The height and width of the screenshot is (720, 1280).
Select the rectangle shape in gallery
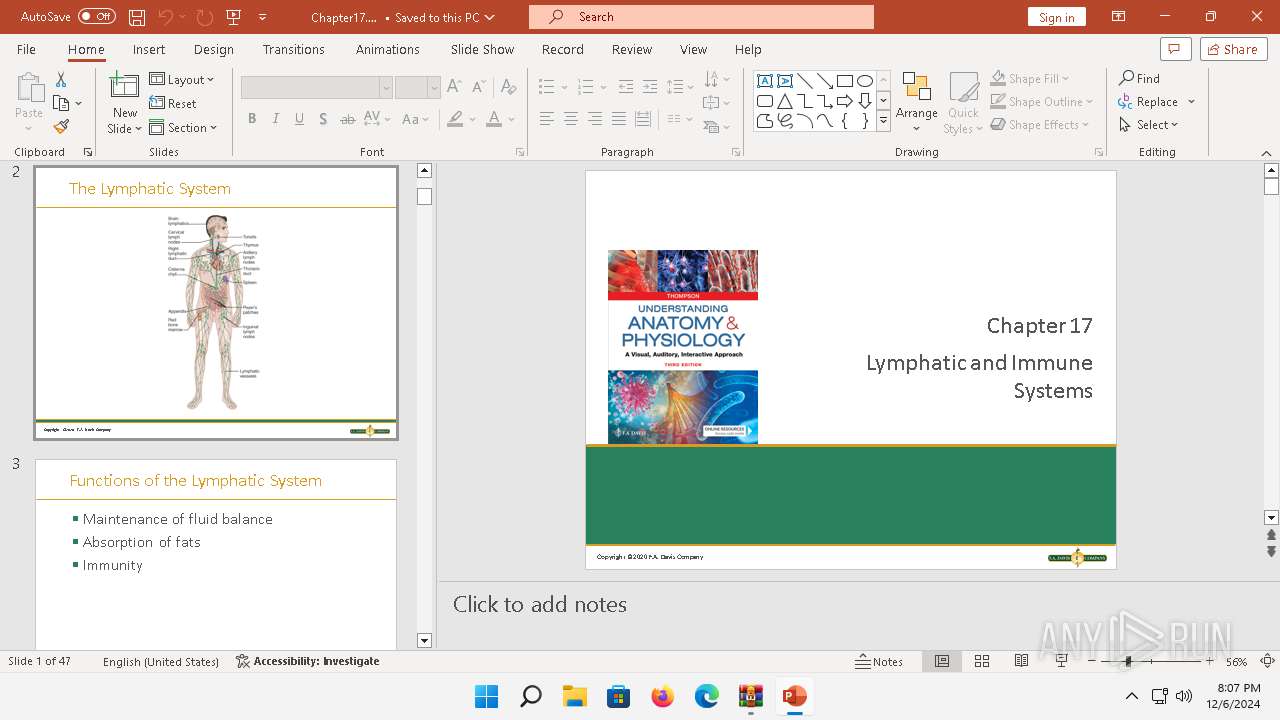(845, 81)
